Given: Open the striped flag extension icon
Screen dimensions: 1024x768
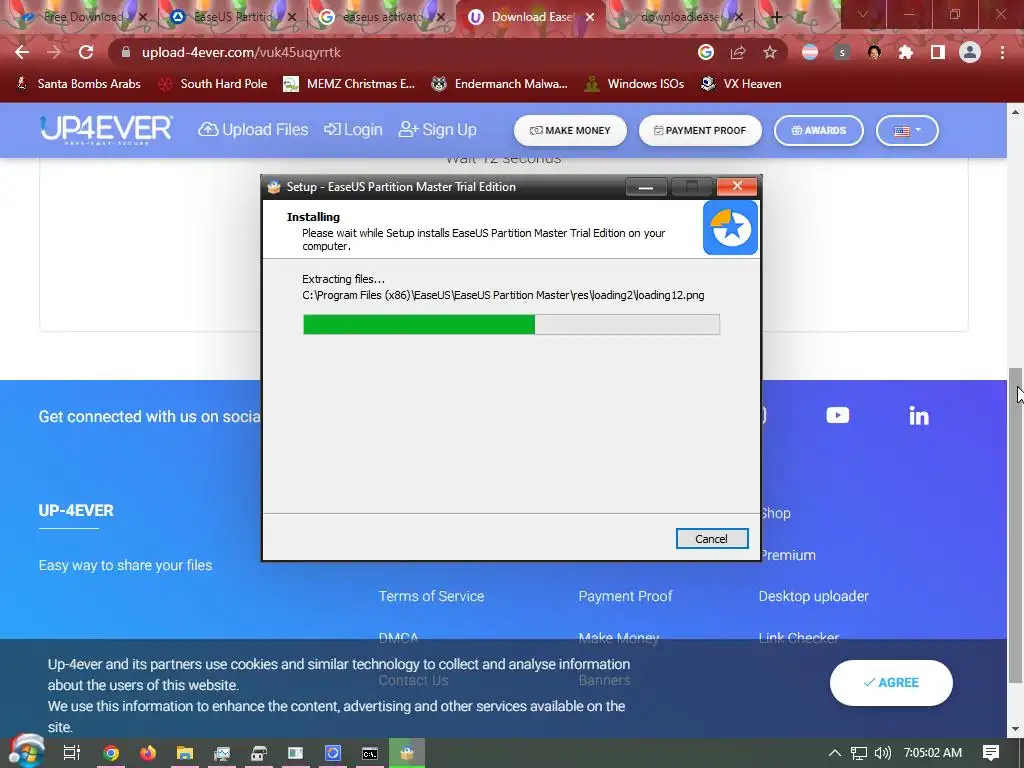Looking at the screenshot, I should coord(810,52).
